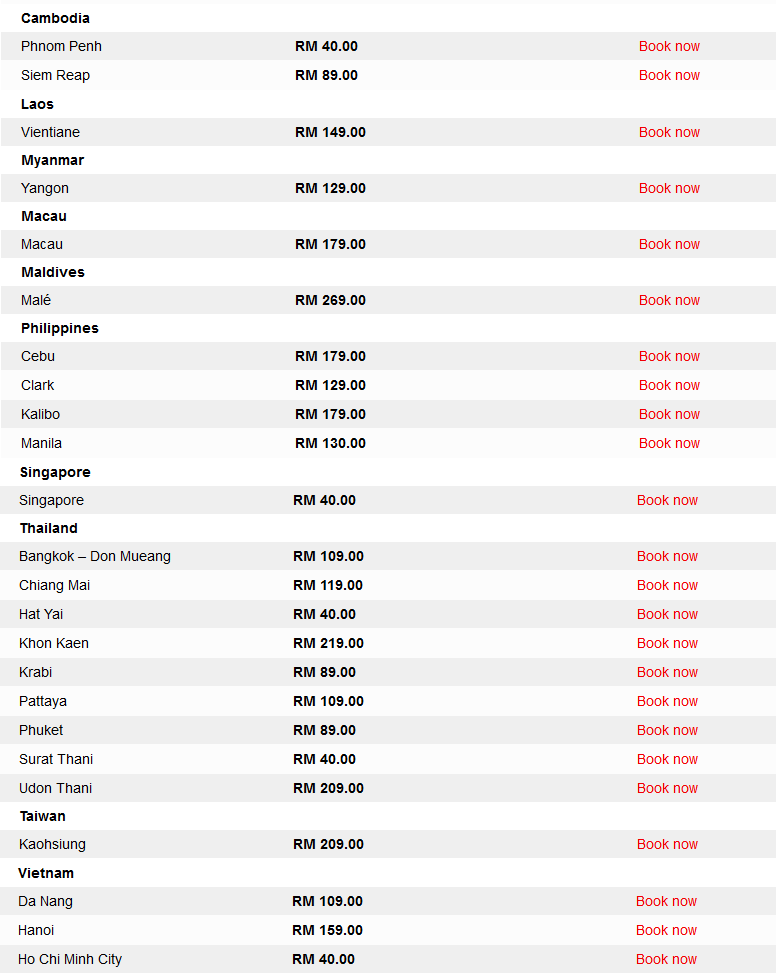Book the Ho Chi Minh City fare

tap(666, 959)
